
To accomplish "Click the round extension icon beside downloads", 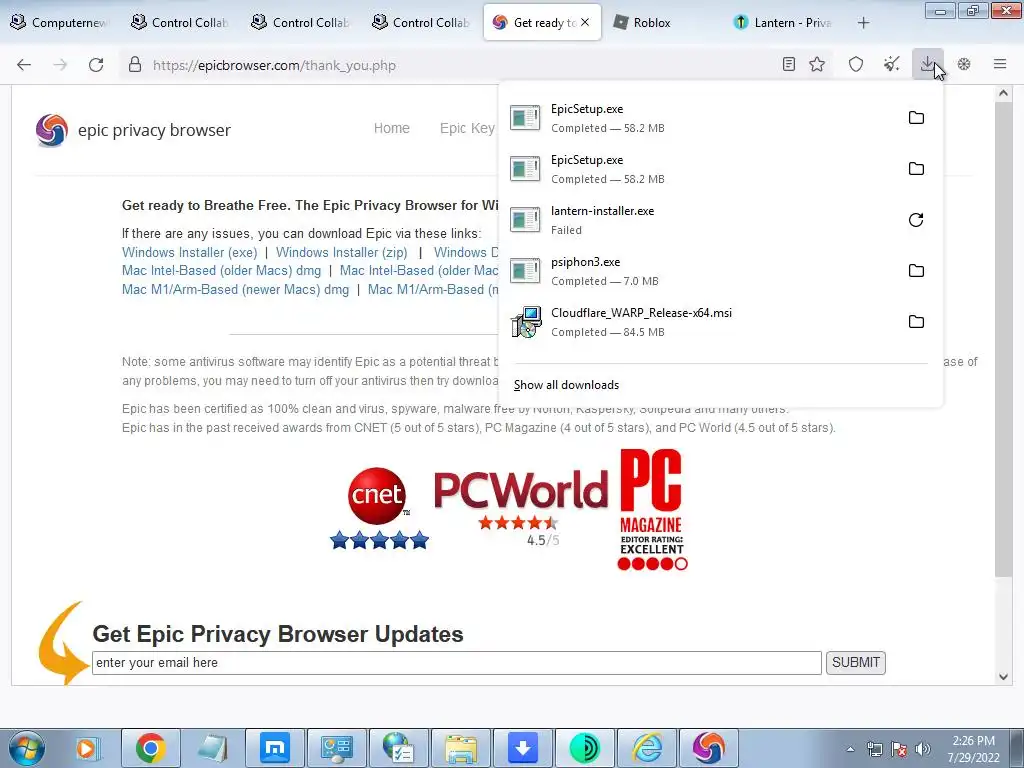I will coord(964,64).
